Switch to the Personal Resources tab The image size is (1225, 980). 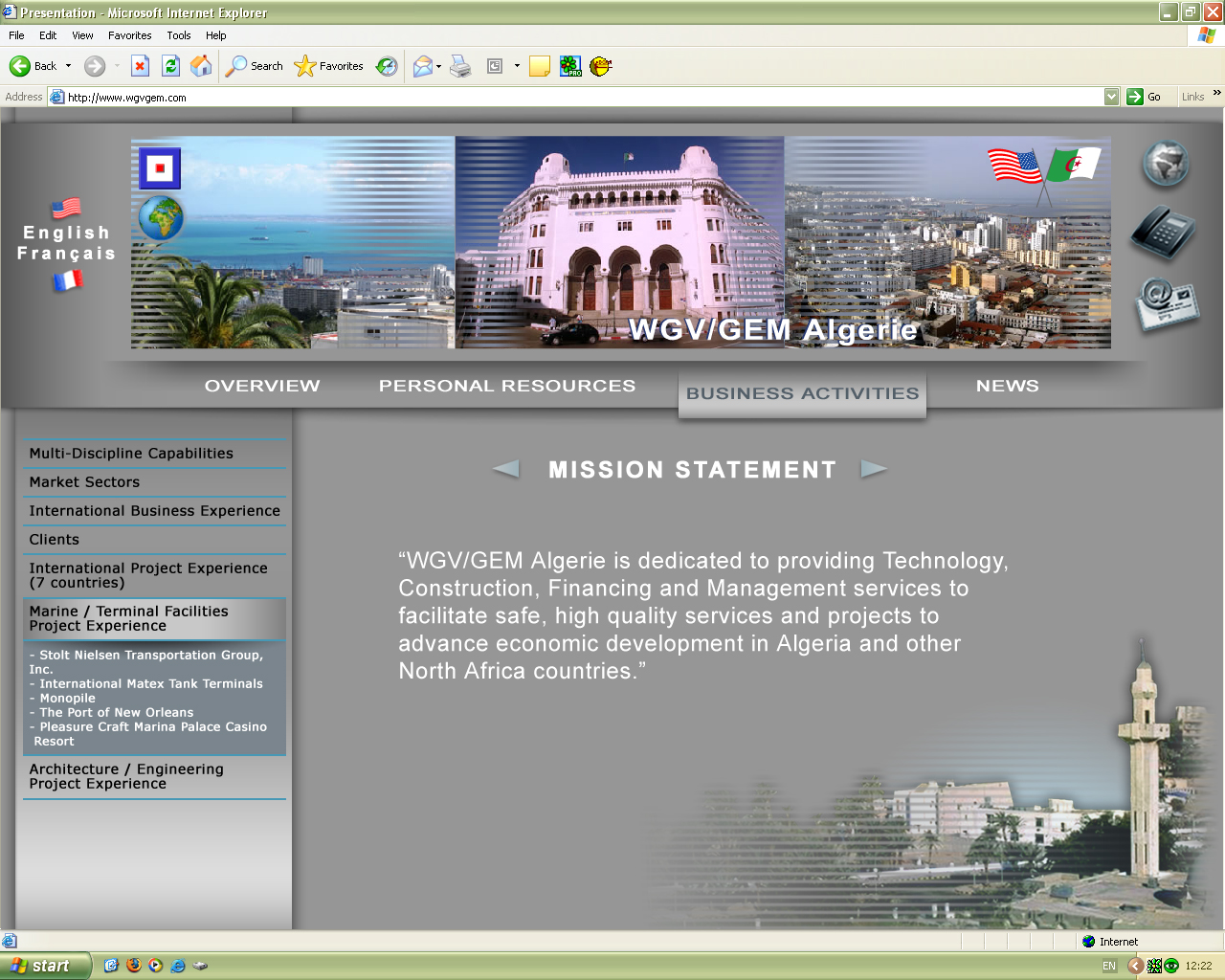click(507, 386)
